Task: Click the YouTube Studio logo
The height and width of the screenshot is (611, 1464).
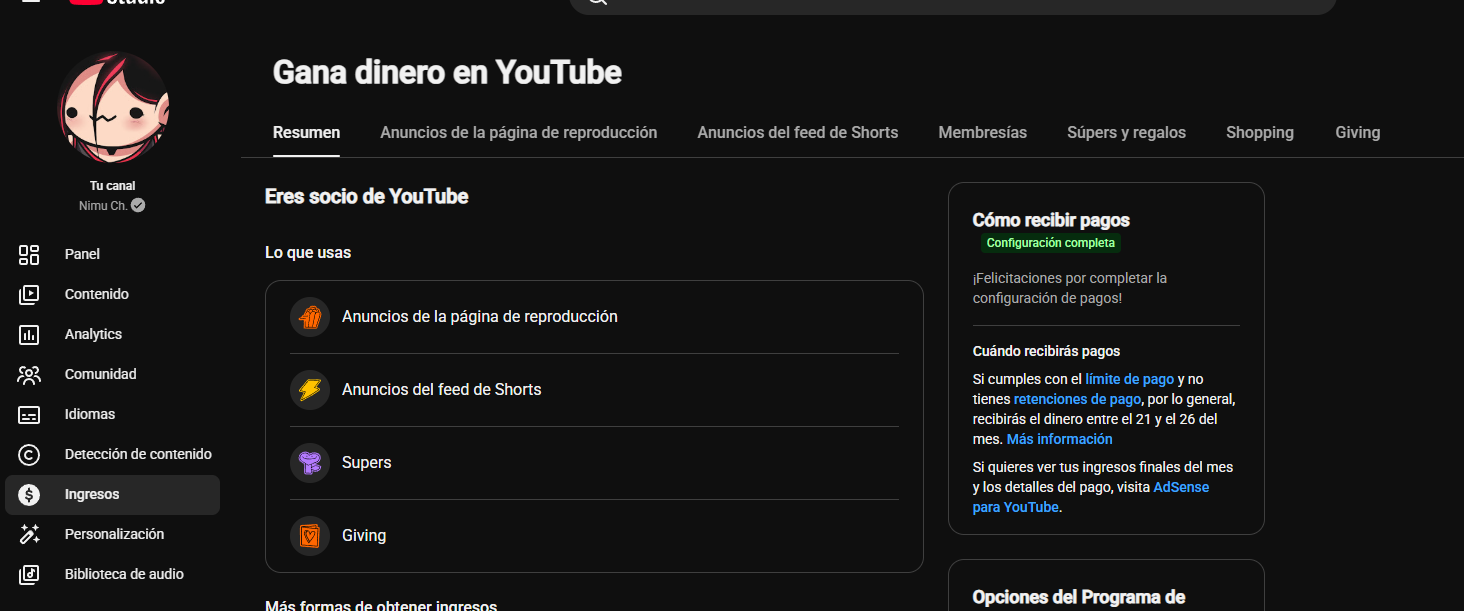Action: coord(117,2)
